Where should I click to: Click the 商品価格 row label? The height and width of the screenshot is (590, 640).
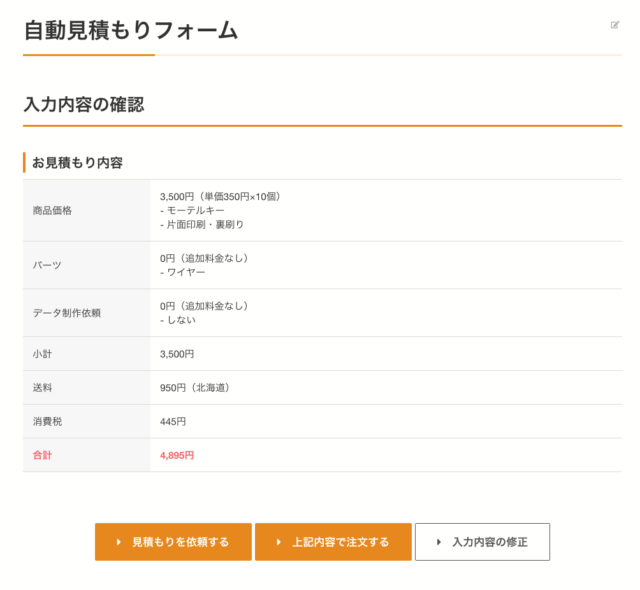[52, 211]
